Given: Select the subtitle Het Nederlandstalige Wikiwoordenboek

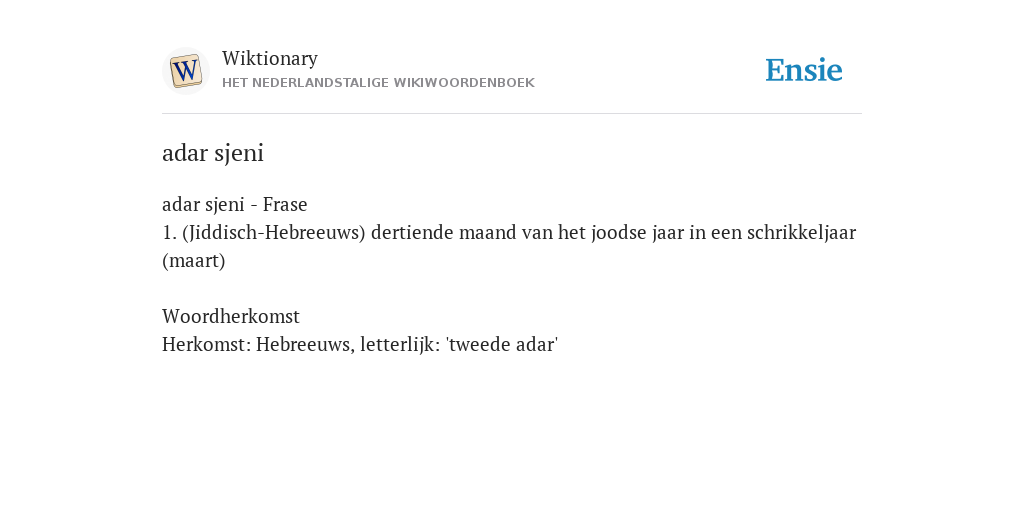Looking at the screenshot, I should [x=378, y=83].
